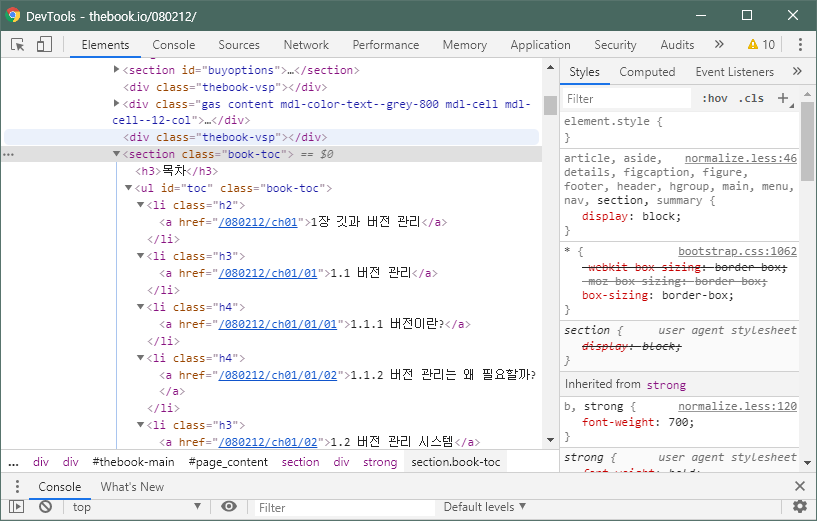
Task: Select drawer Console tab
Action: point(59,487)
